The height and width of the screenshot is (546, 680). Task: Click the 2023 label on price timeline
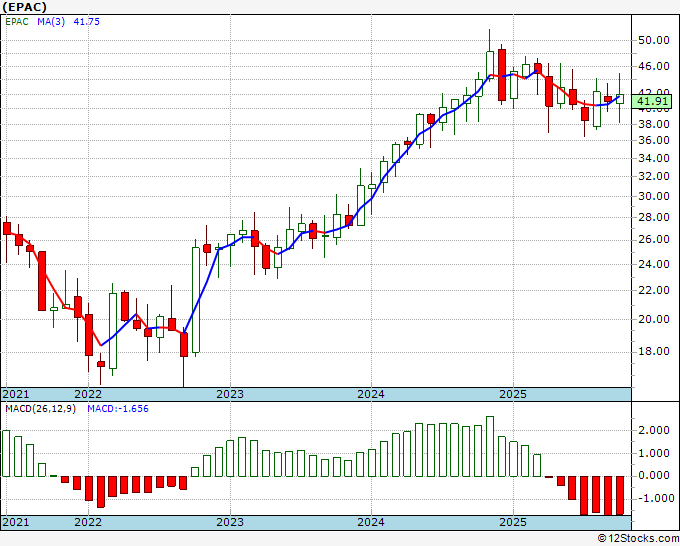tap(230, 394)
